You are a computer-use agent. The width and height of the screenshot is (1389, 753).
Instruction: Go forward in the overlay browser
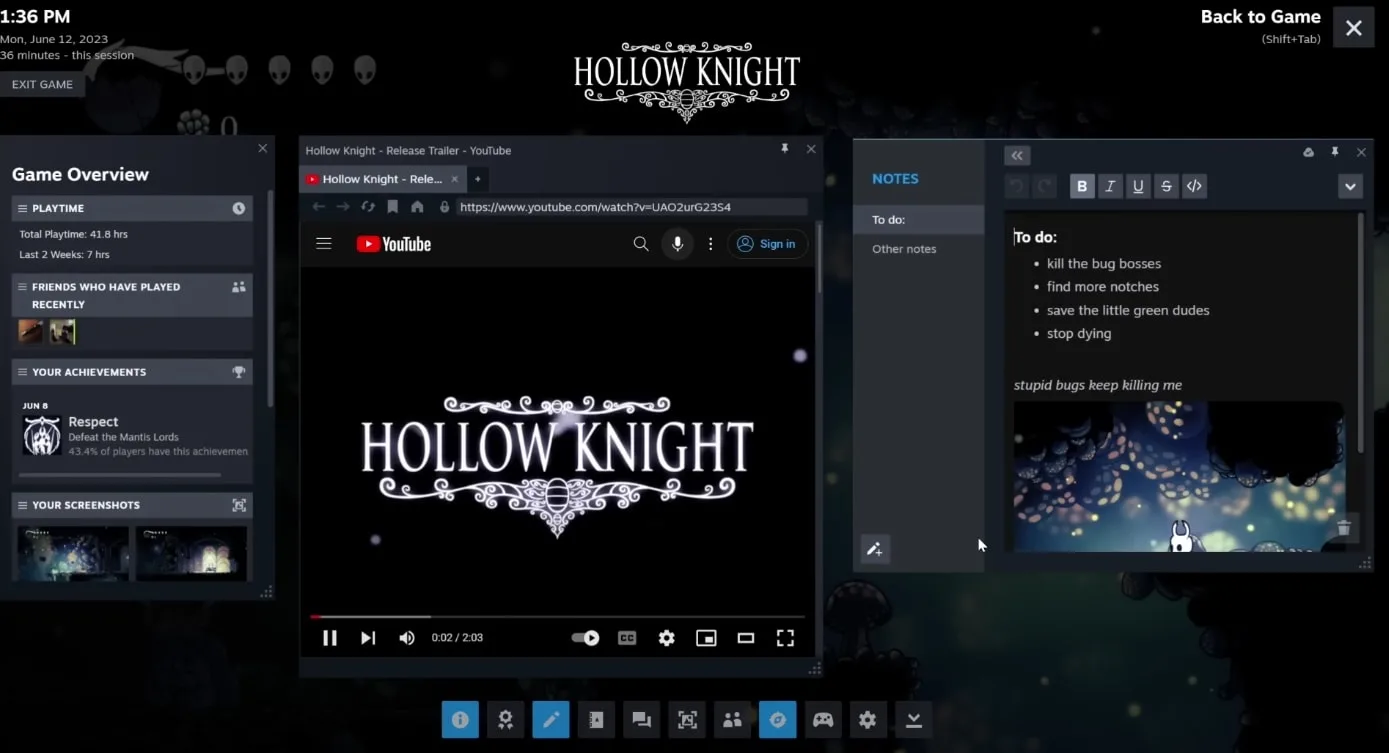[x=343, y=207]
